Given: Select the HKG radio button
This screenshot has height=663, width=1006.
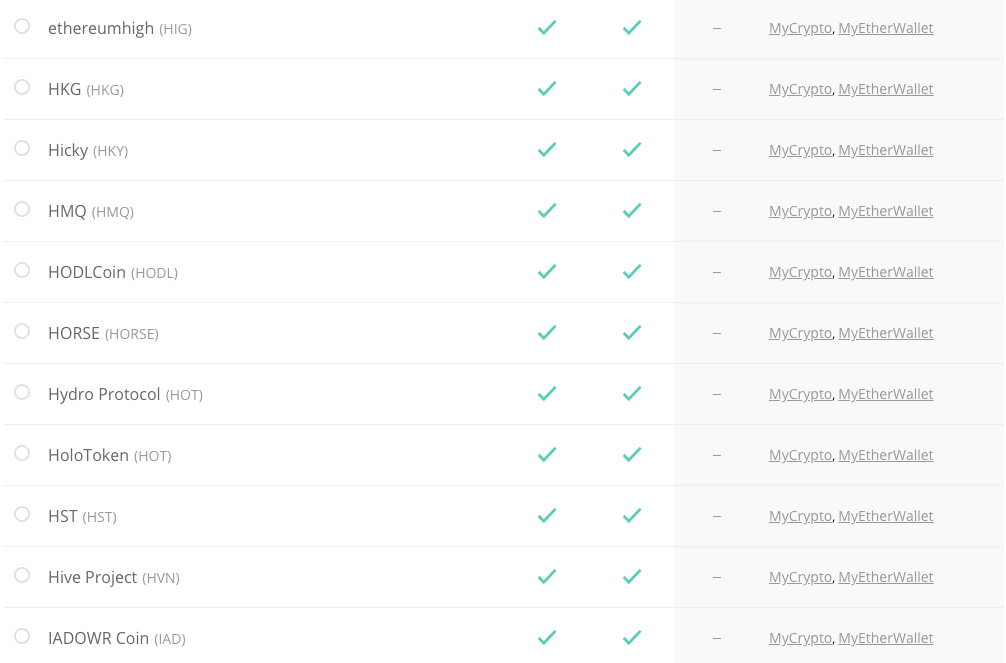Looking at the screenshot, I should (x=22, y=87).
